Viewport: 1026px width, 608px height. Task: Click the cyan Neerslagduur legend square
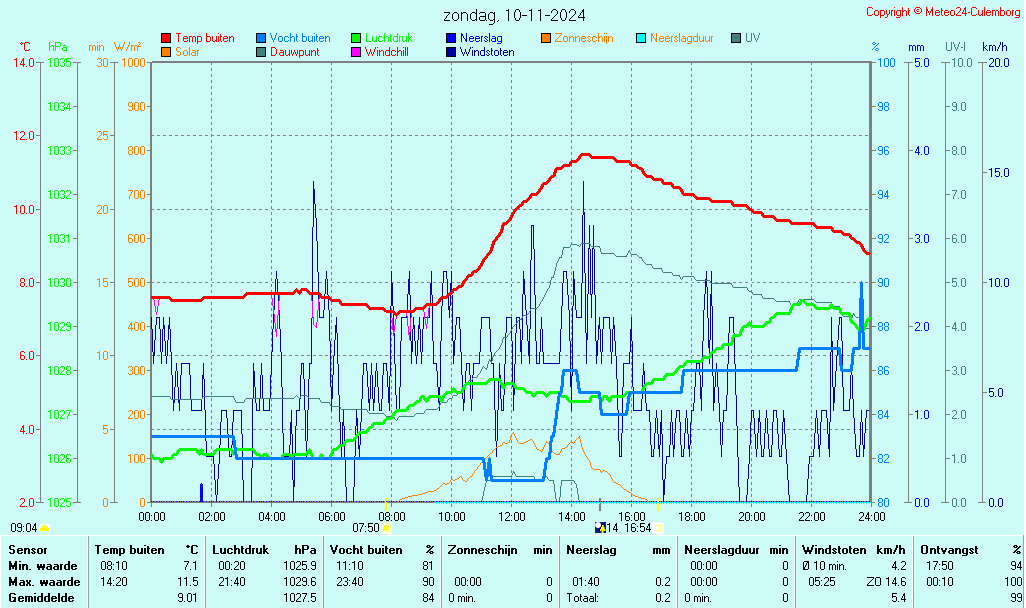[641, 39]
